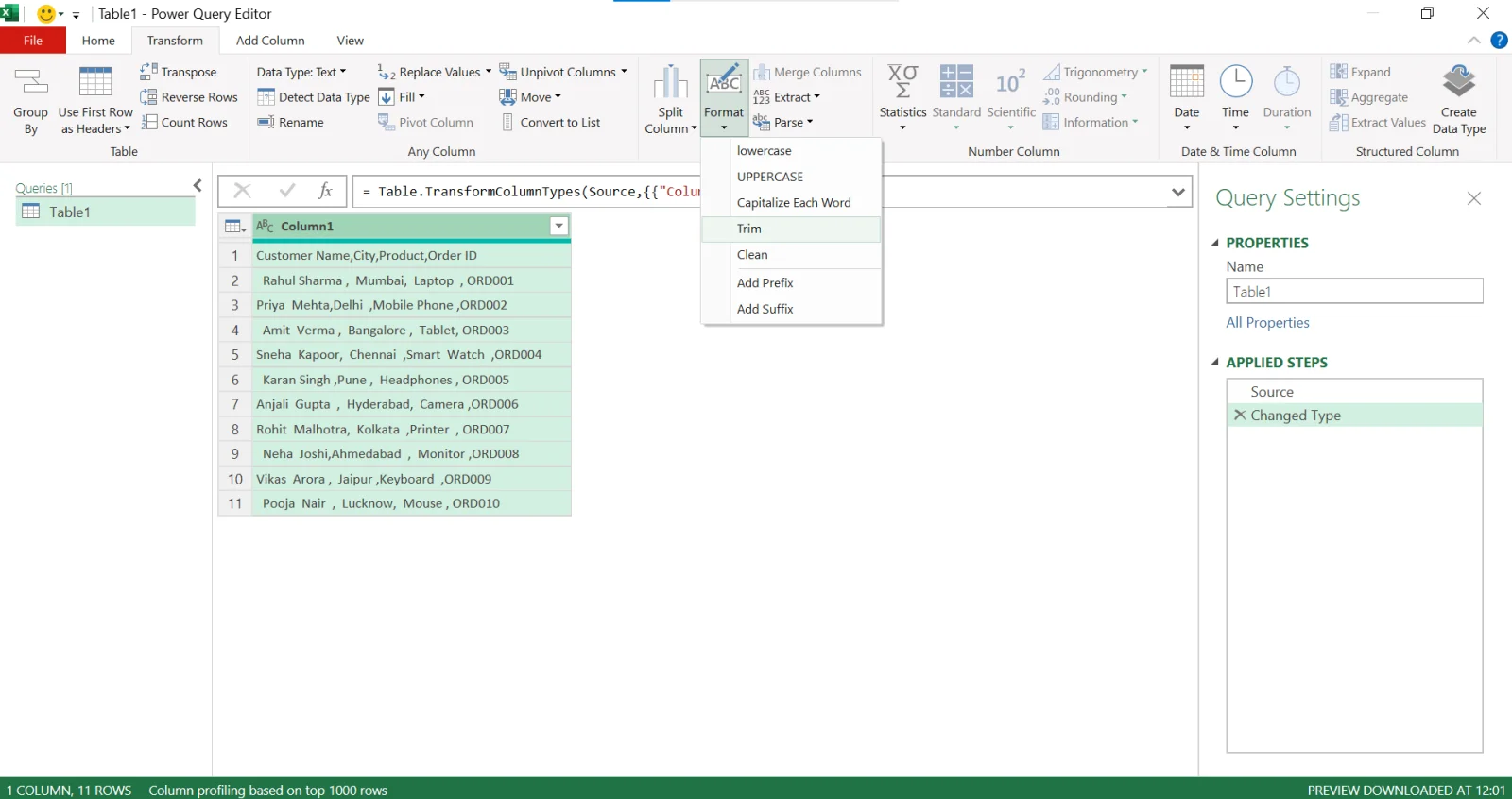This screenshot has height=799, width=1512.
Task: Click the Reverse Rows icon
Action: (148, 97)
